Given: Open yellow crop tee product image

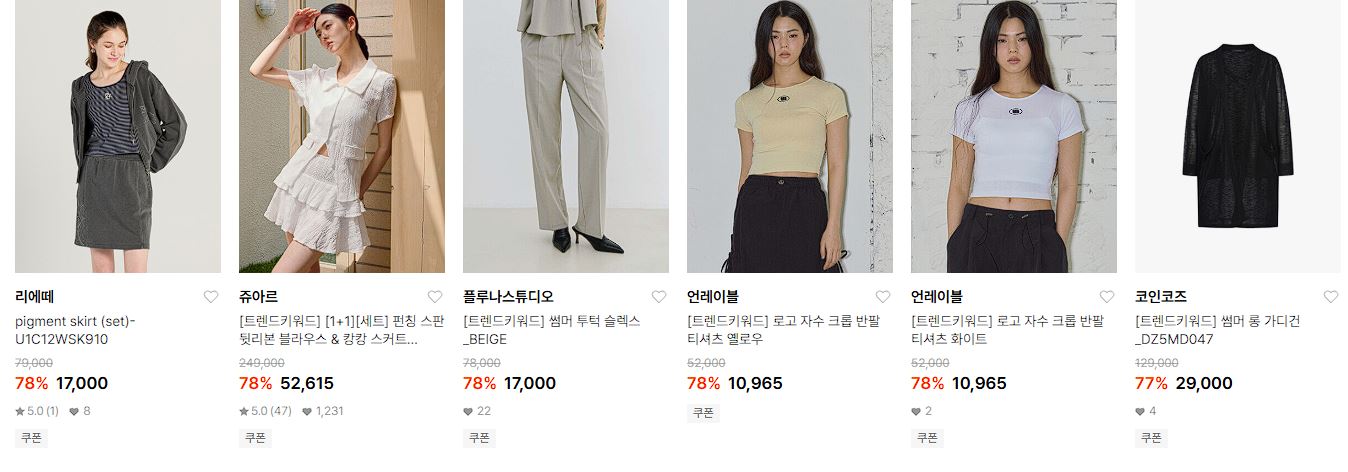Looking at the screenshot, I should click(790, 136).
